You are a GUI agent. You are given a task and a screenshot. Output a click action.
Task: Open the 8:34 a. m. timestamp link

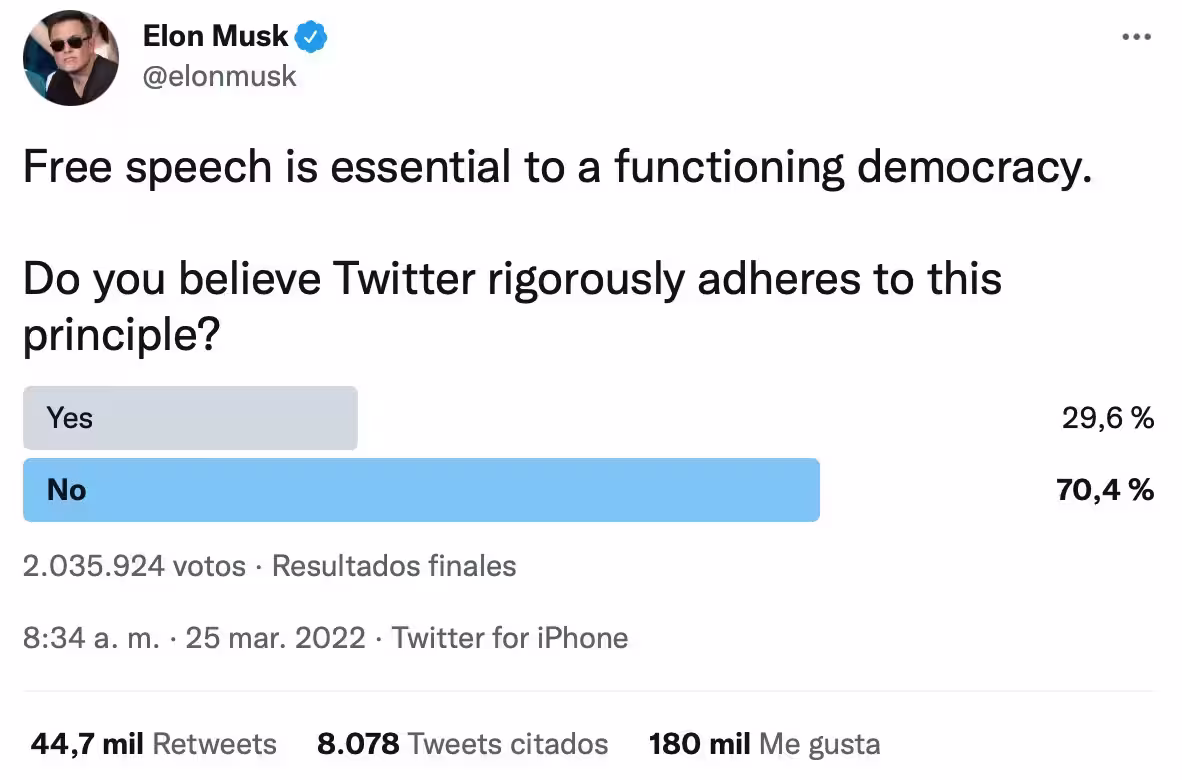91,638
